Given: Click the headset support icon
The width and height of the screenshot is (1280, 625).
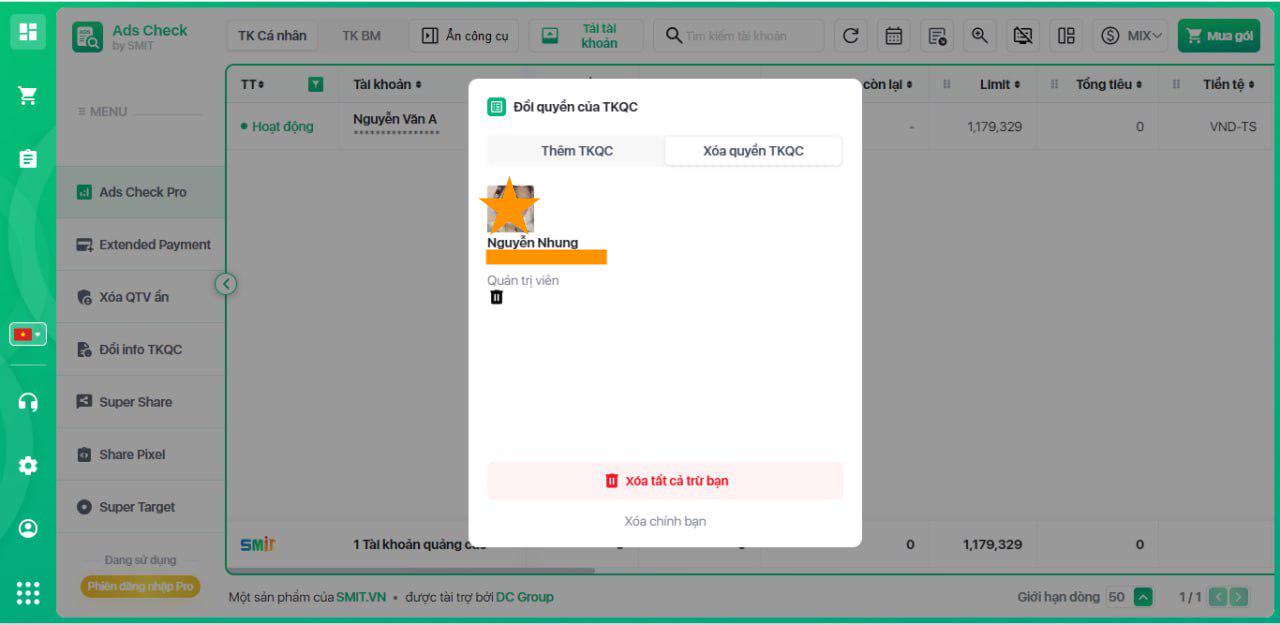Looking at the screenshot, I should pyautogui.click(x=28, y=402).
